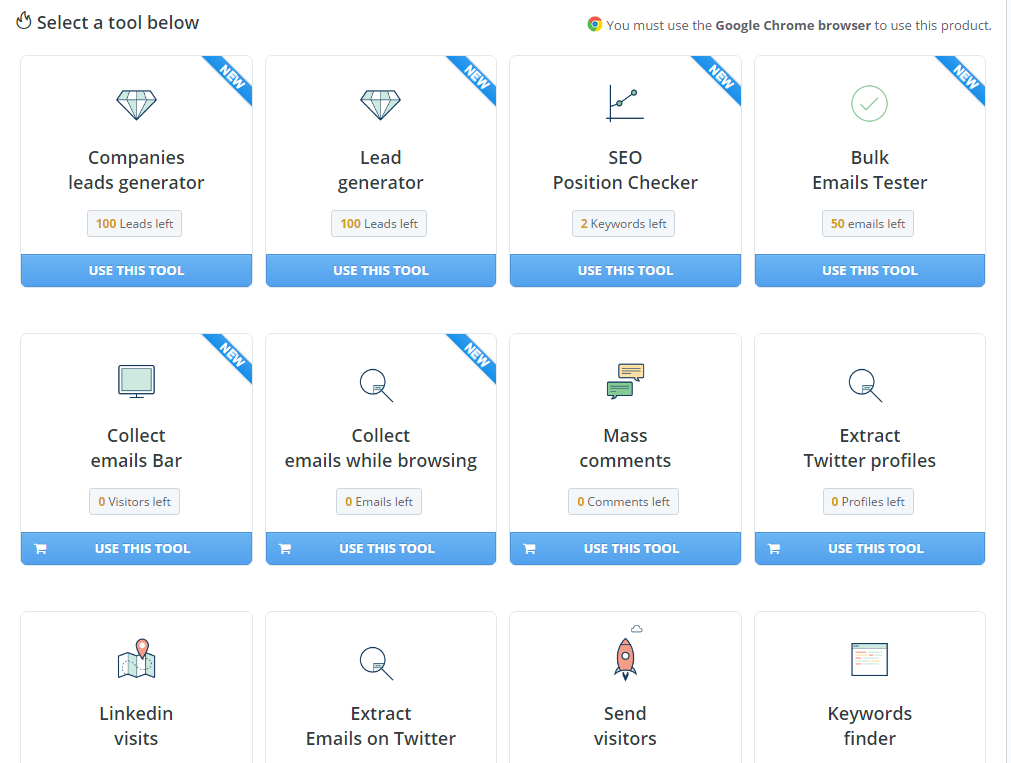Click the comments icon on Mass comments
The image size is (1011, 763).
pos(624,381)
